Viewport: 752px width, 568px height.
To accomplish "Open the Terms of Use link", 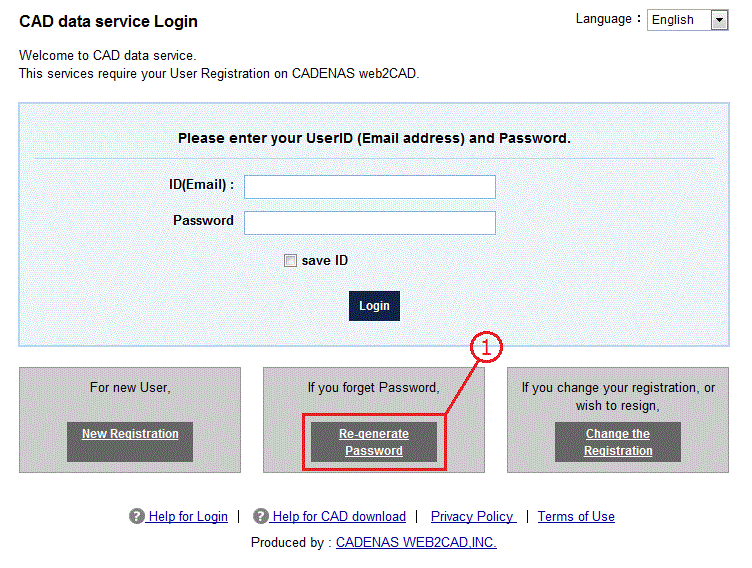I will tap(576, 516).
